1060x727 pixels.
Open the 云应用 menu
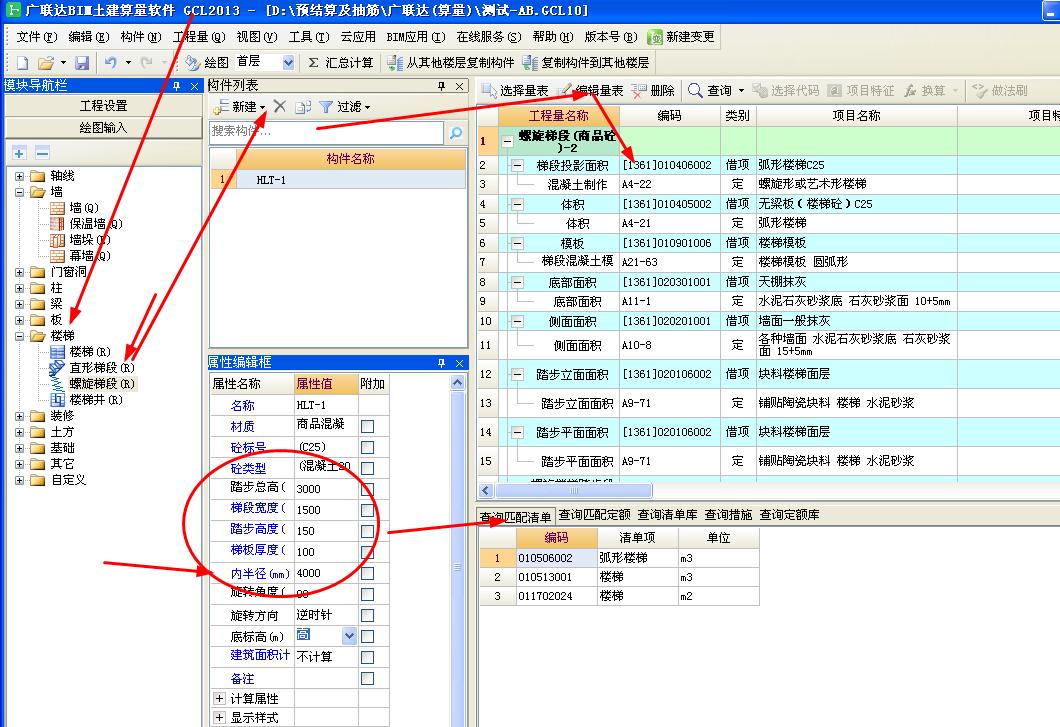358,37
